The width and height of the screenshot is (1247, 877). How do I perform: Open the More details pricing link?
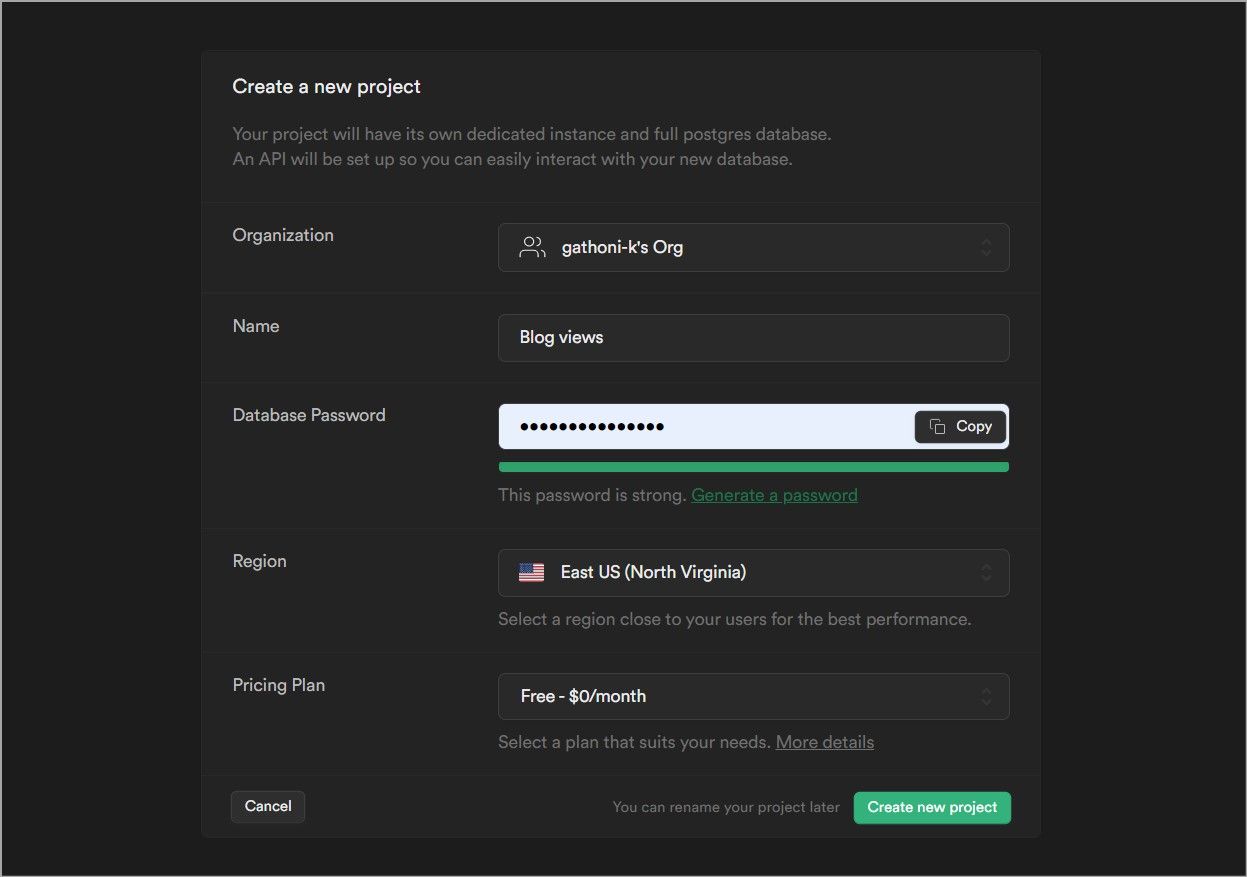click(x=824, y=742)
